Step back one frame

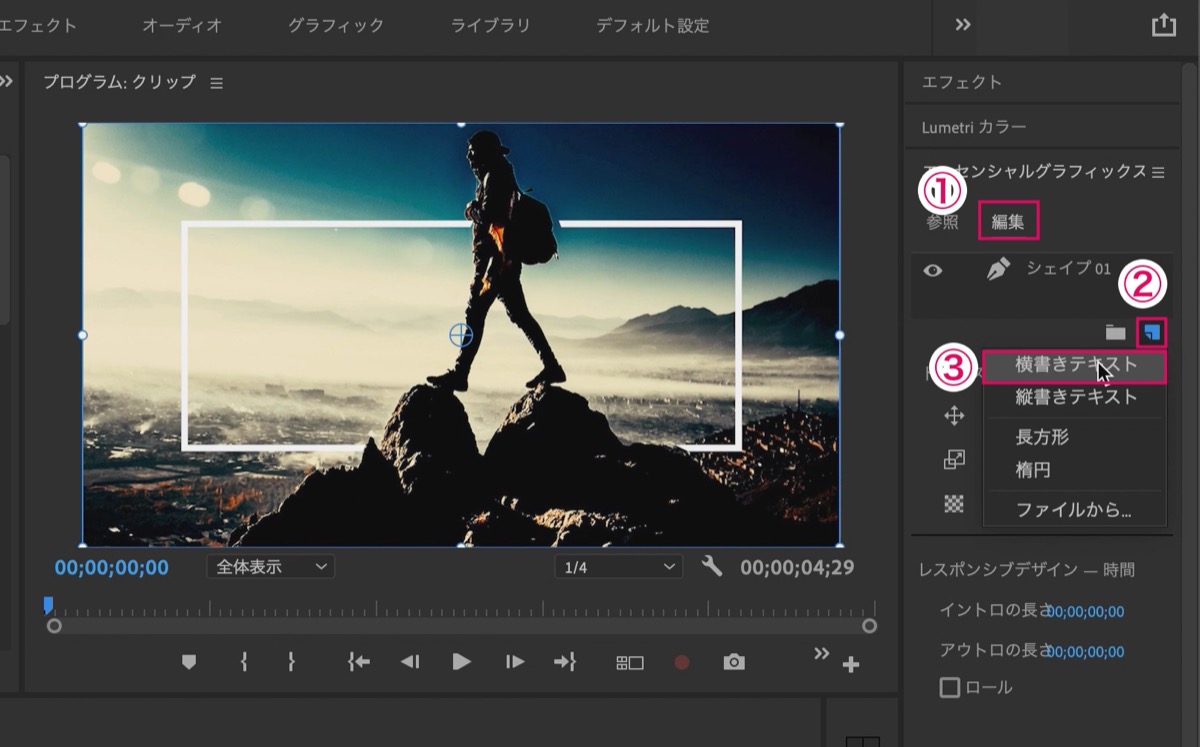(x=410, y=662)
